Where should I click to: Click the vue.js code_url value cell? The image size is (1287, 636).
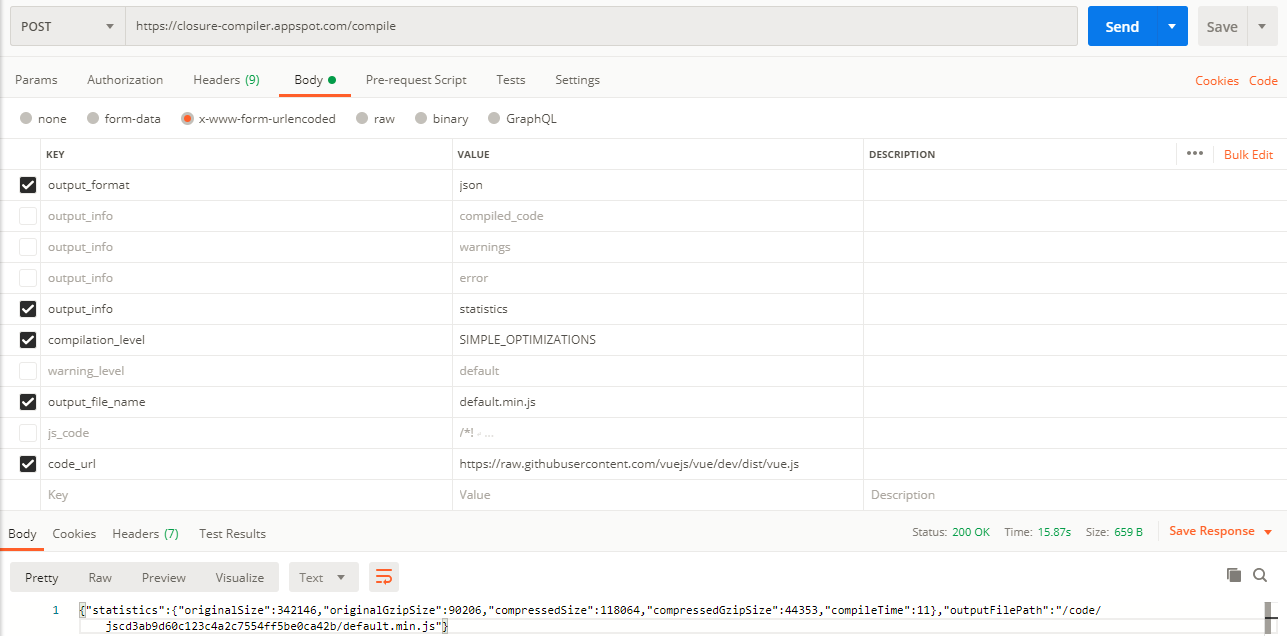tap(658, 464)
